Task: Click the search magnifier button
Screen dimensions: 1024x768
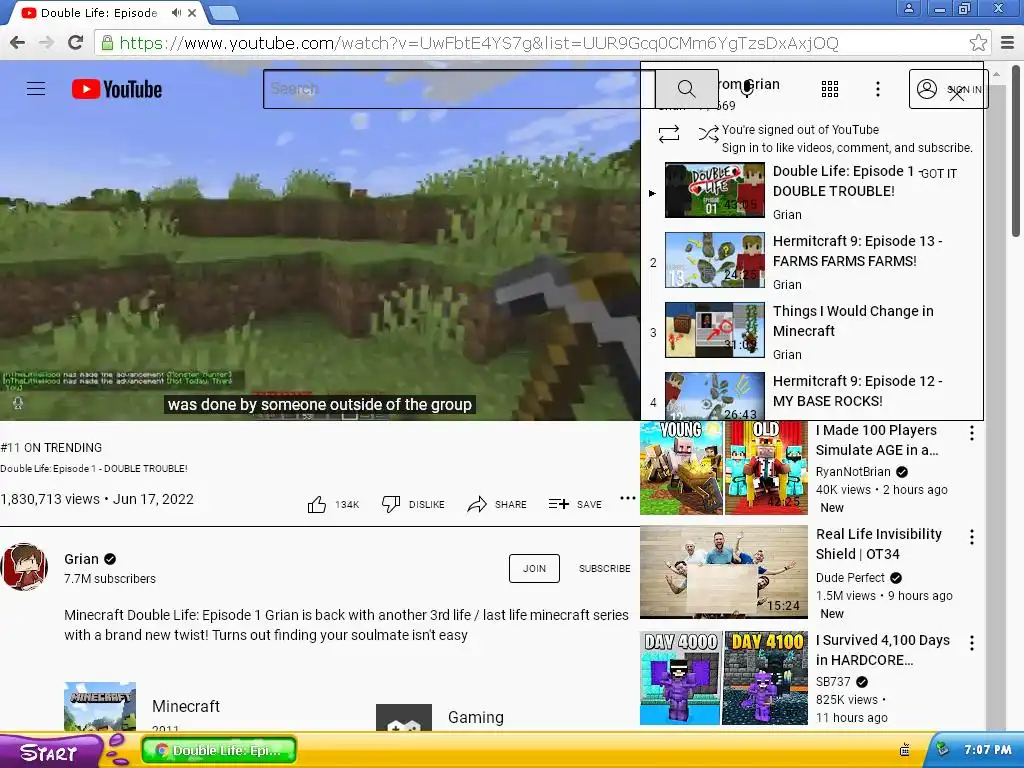Action: pyautogui.click(x=686, y=89)
